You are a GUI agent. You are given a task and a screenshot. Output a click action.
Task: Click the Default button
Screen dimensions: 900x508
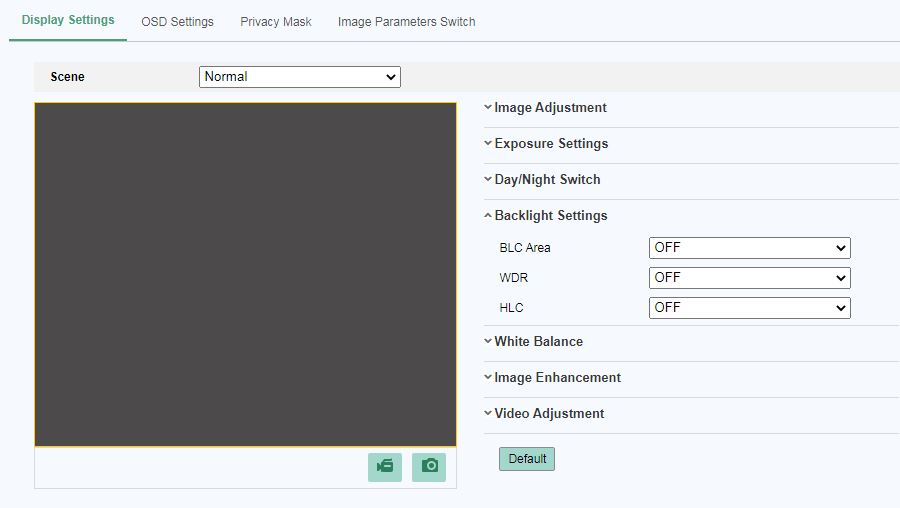point(527,459)
